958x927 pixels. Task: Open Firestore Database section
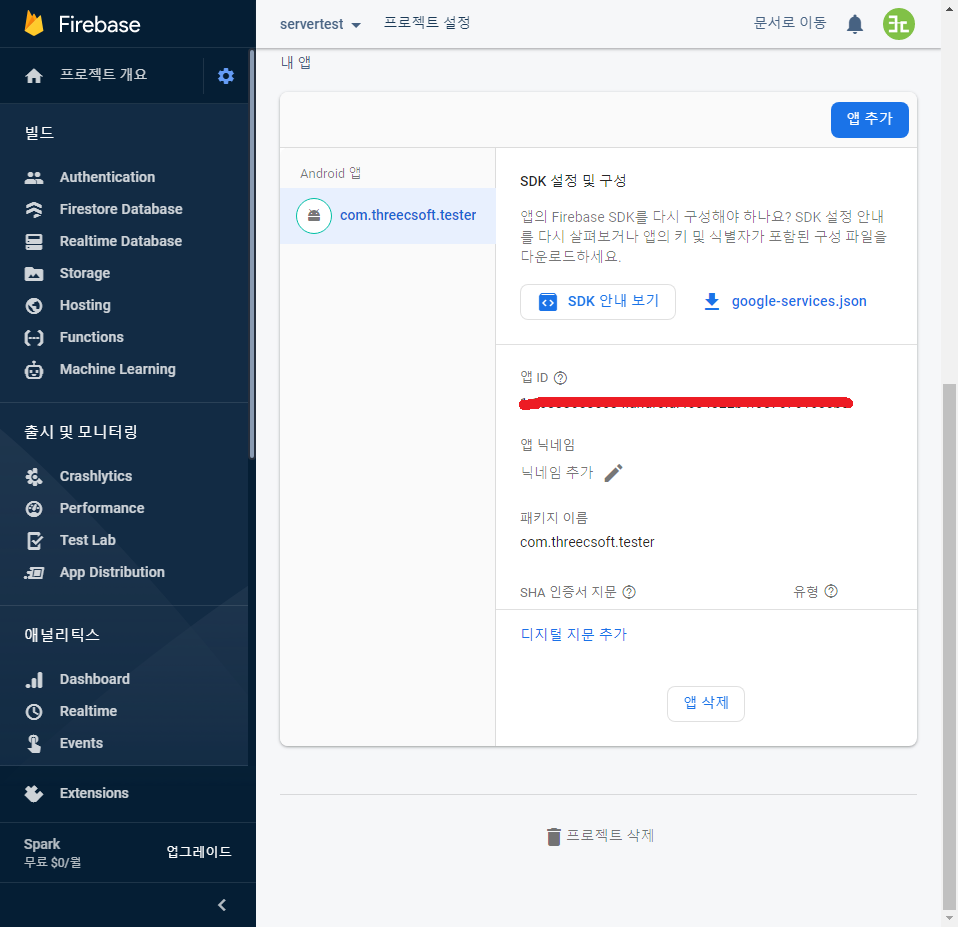point(121,209)
